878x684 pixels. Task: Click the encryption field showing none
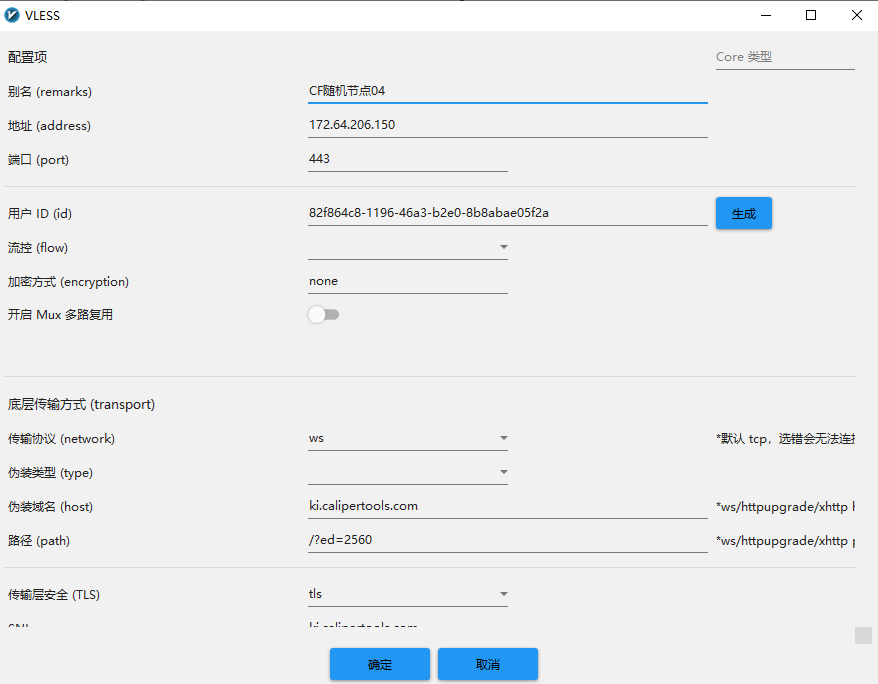[407, 281]
